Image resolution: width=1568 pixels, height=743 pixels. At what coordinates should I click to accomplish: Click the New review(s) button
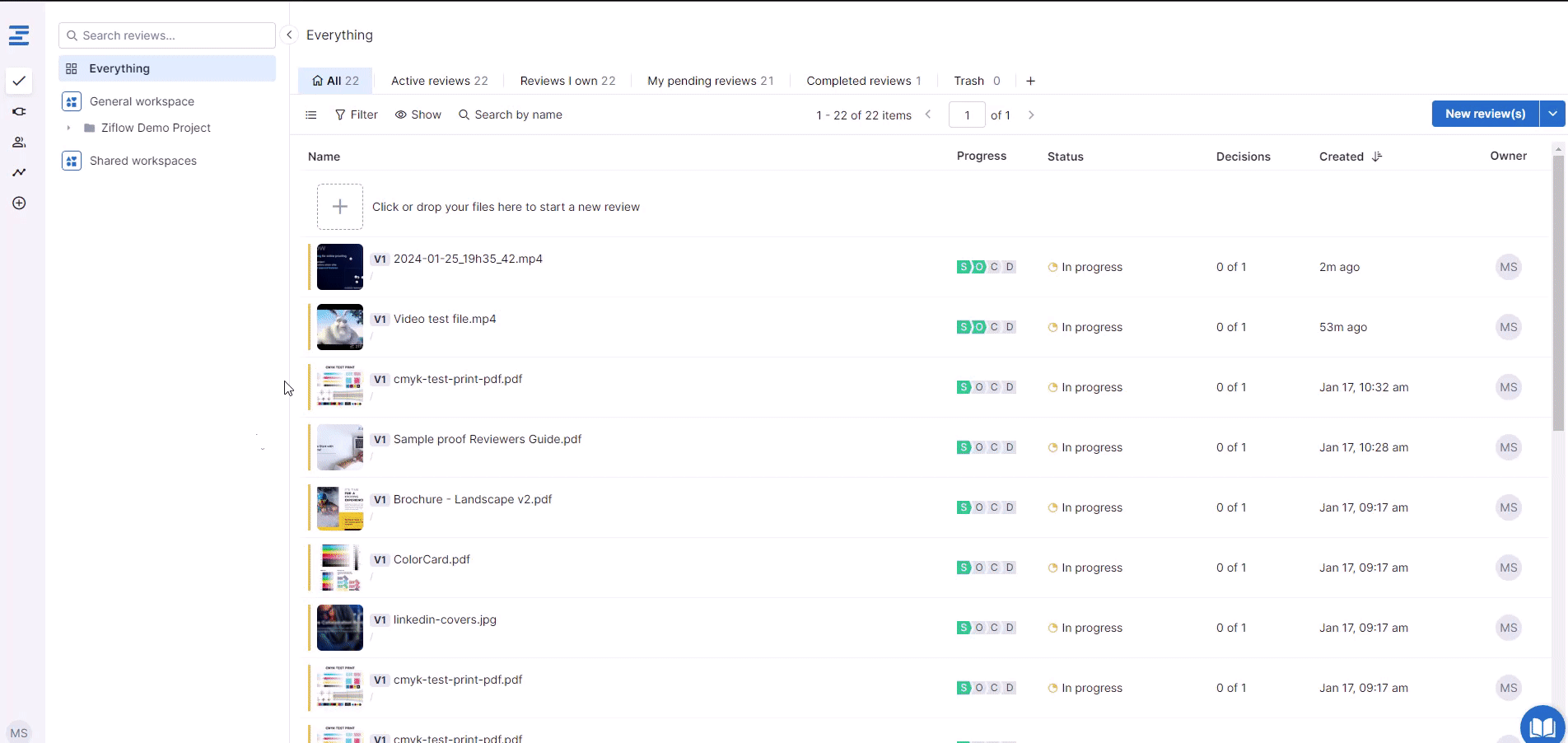[1485, 114]
